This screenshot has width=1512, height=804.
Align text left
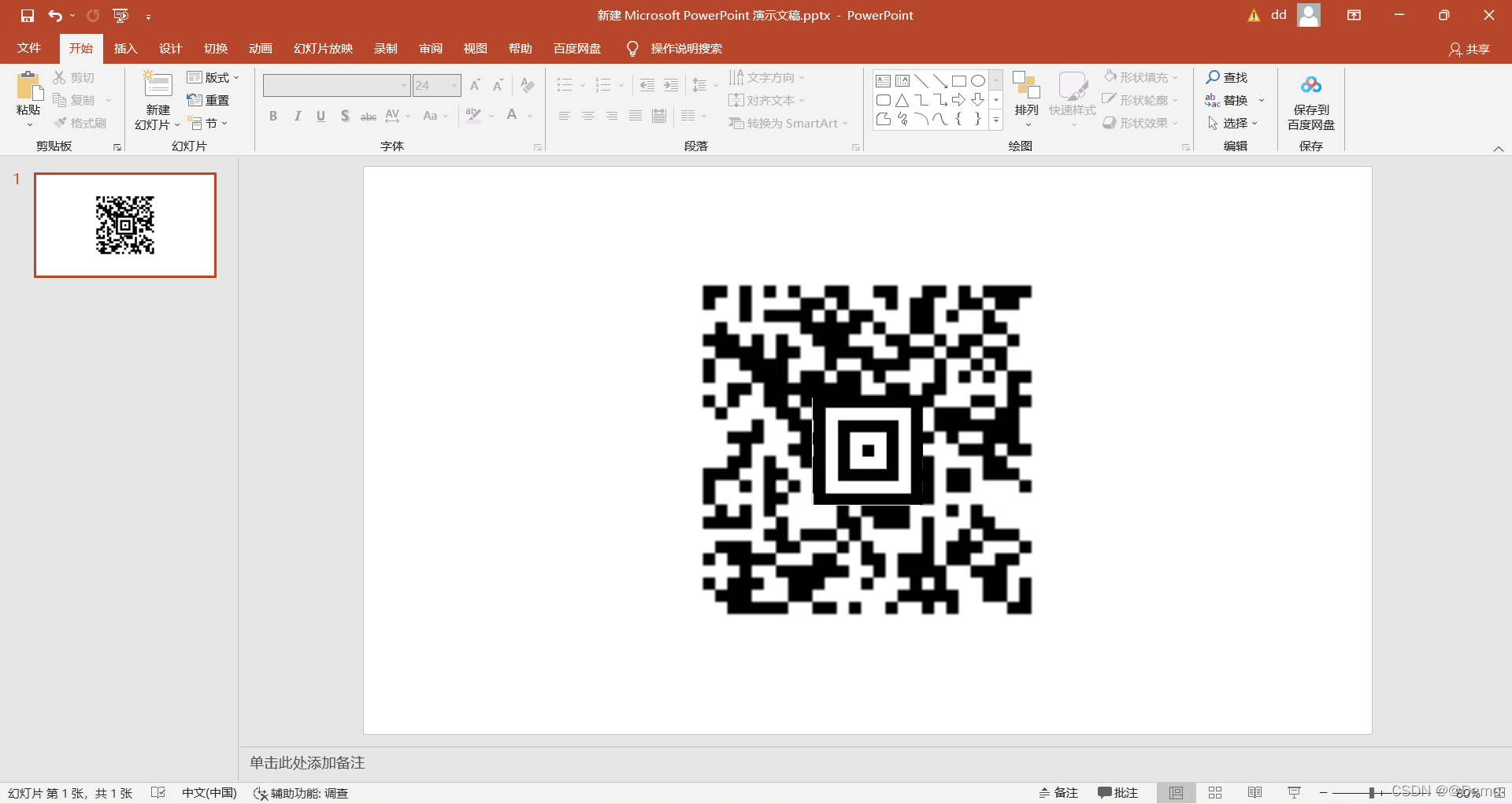(565, 116)
